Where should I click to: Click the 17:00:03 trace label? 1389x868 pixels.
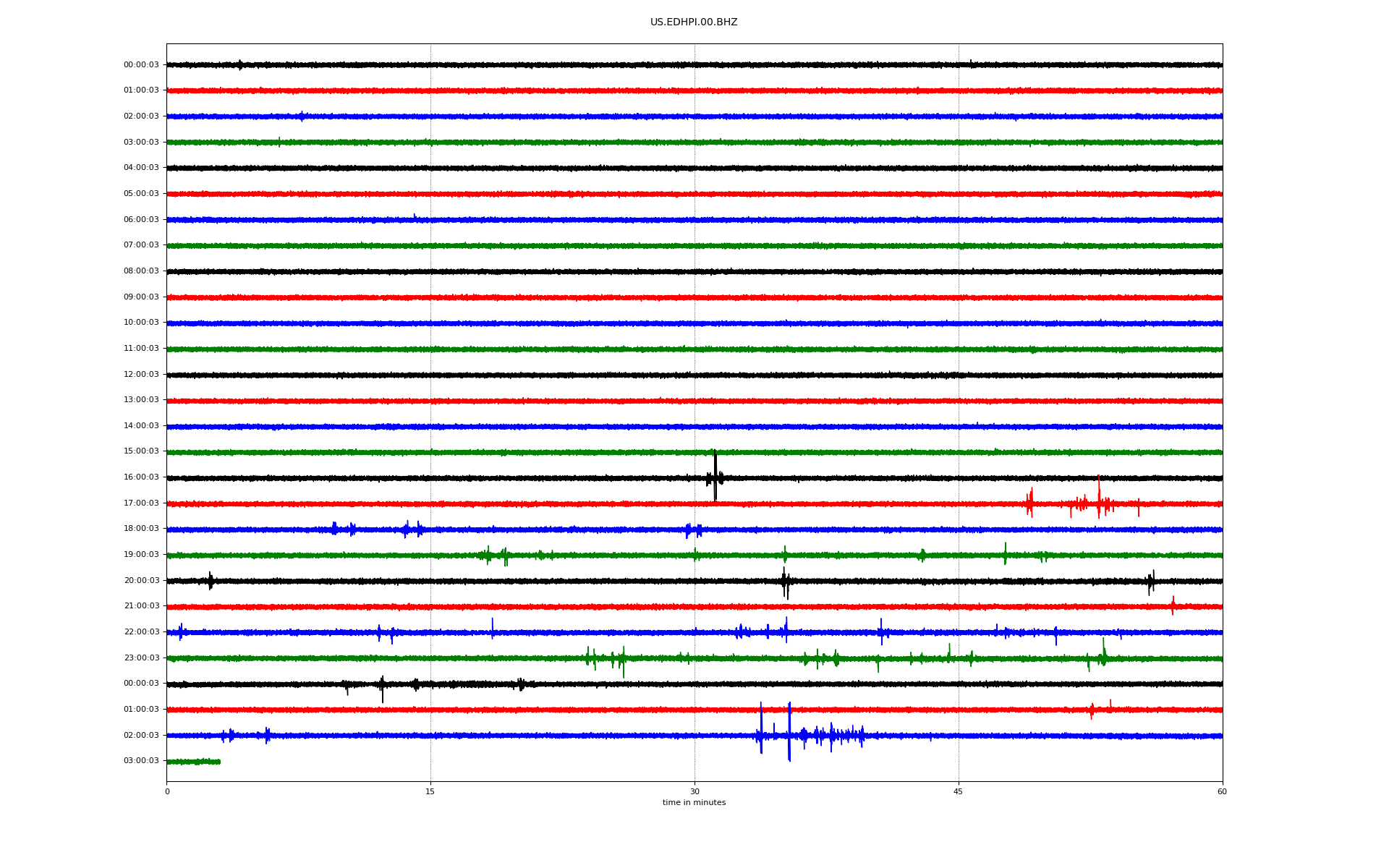(x=141, y=503)
